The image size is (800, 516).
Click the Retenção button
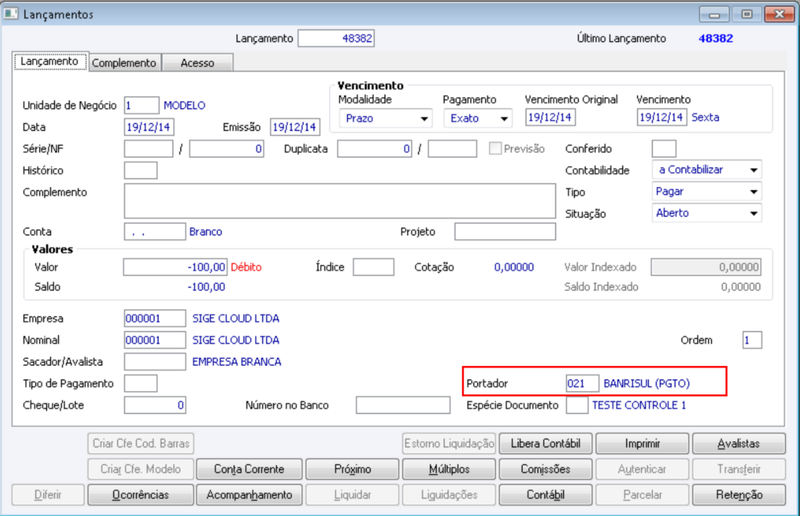[738, 495]
